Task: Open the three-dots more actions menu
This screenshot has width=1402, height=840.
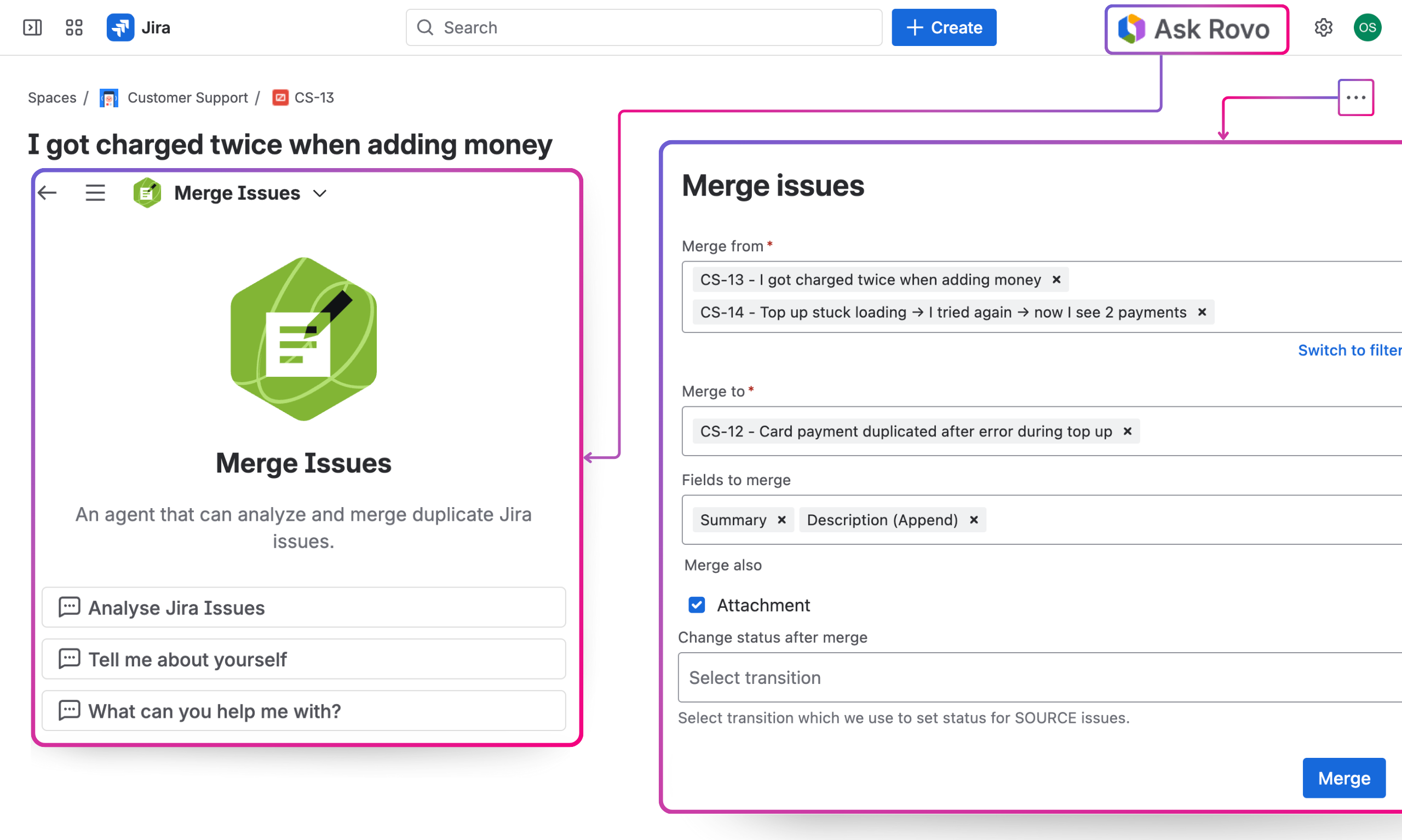Action: click(1355, 97)
